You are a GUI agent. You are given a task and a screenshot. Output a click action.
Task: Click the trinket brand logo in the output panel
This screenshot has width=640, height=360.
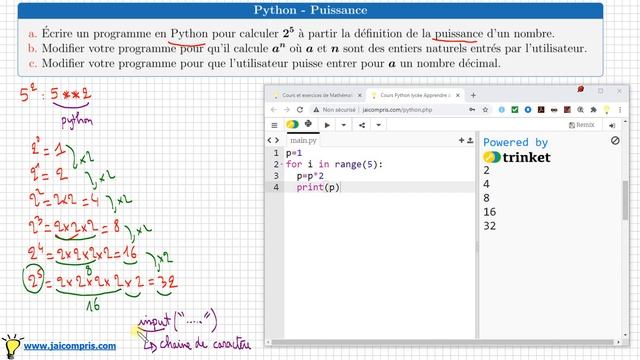coord(516,157)
